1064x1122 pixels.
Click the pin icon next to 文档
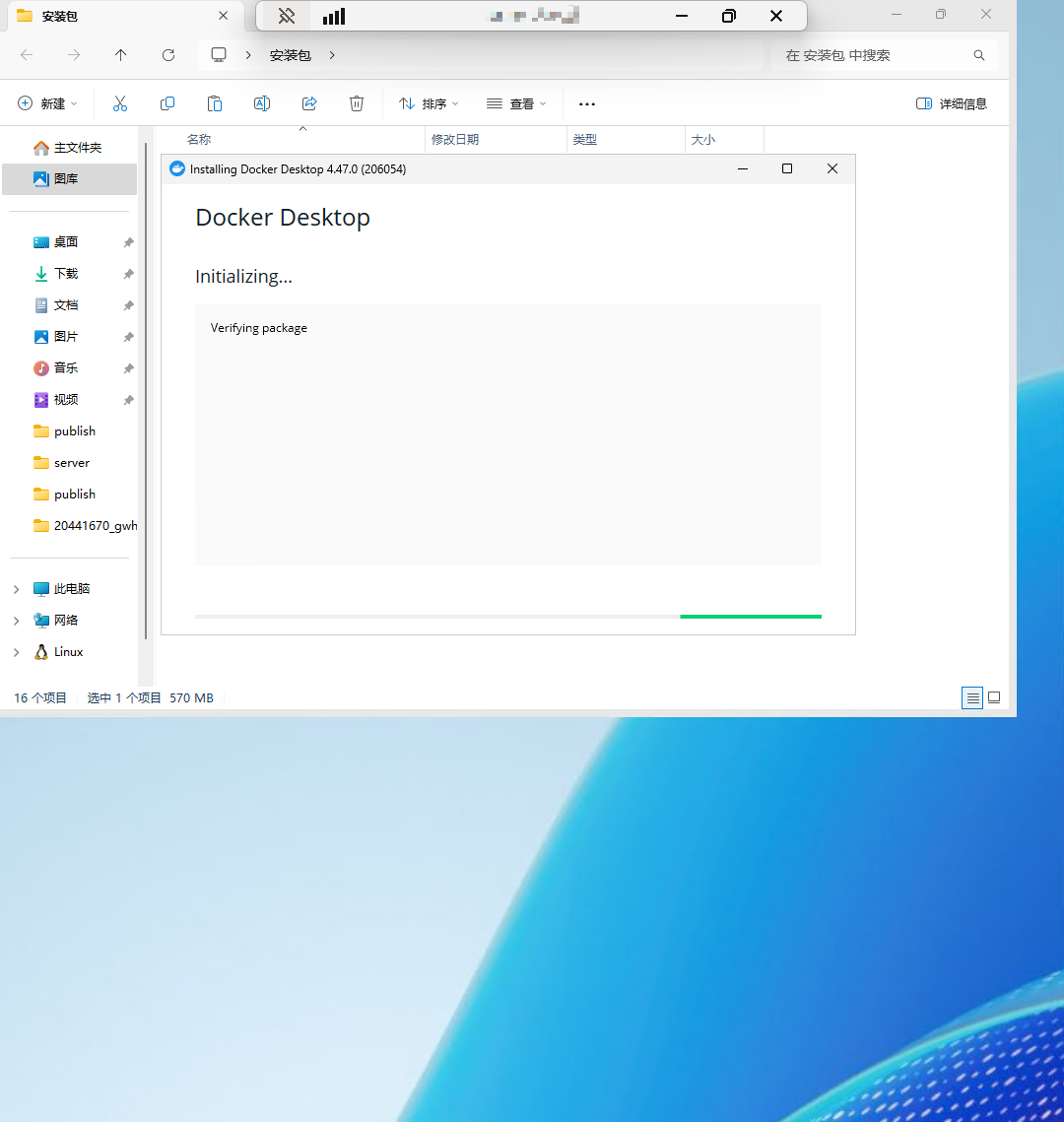(x=129, y=304)
